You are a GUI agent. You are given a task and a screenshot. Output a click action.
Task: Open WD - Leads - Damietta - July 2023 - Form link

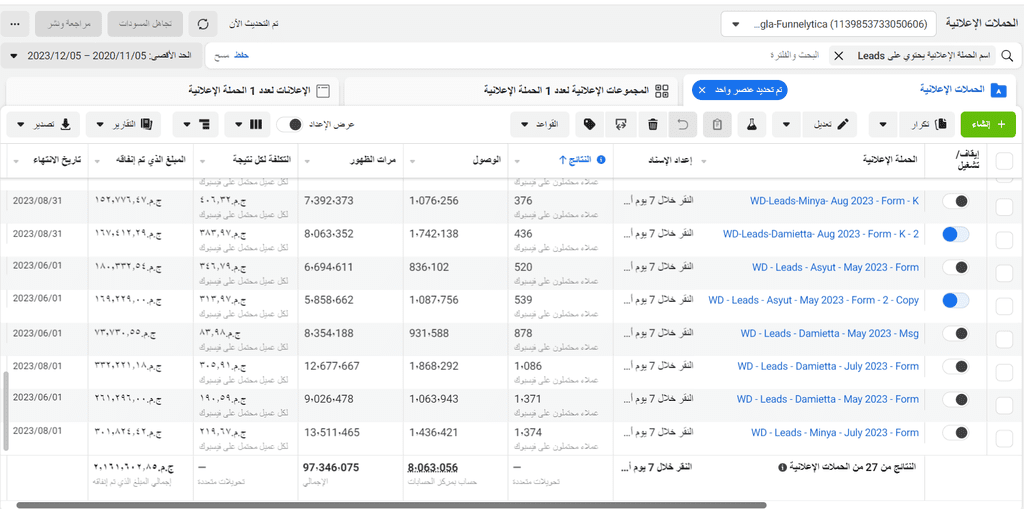click(827, 367)
